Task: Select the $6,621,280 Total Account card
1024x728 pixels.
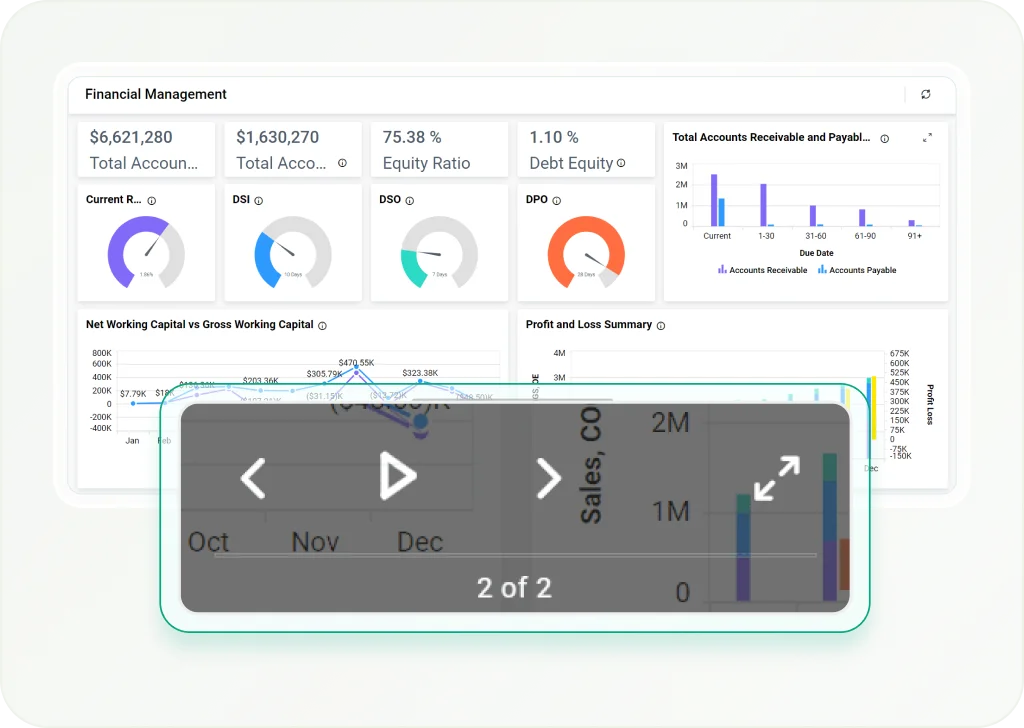Action: (x=144, y=150)
